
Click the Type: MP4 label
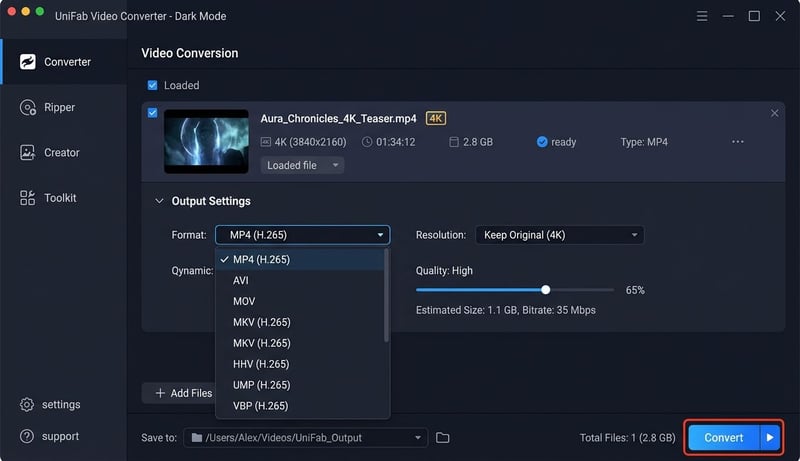pyautogui.click(x=644, y=142)
